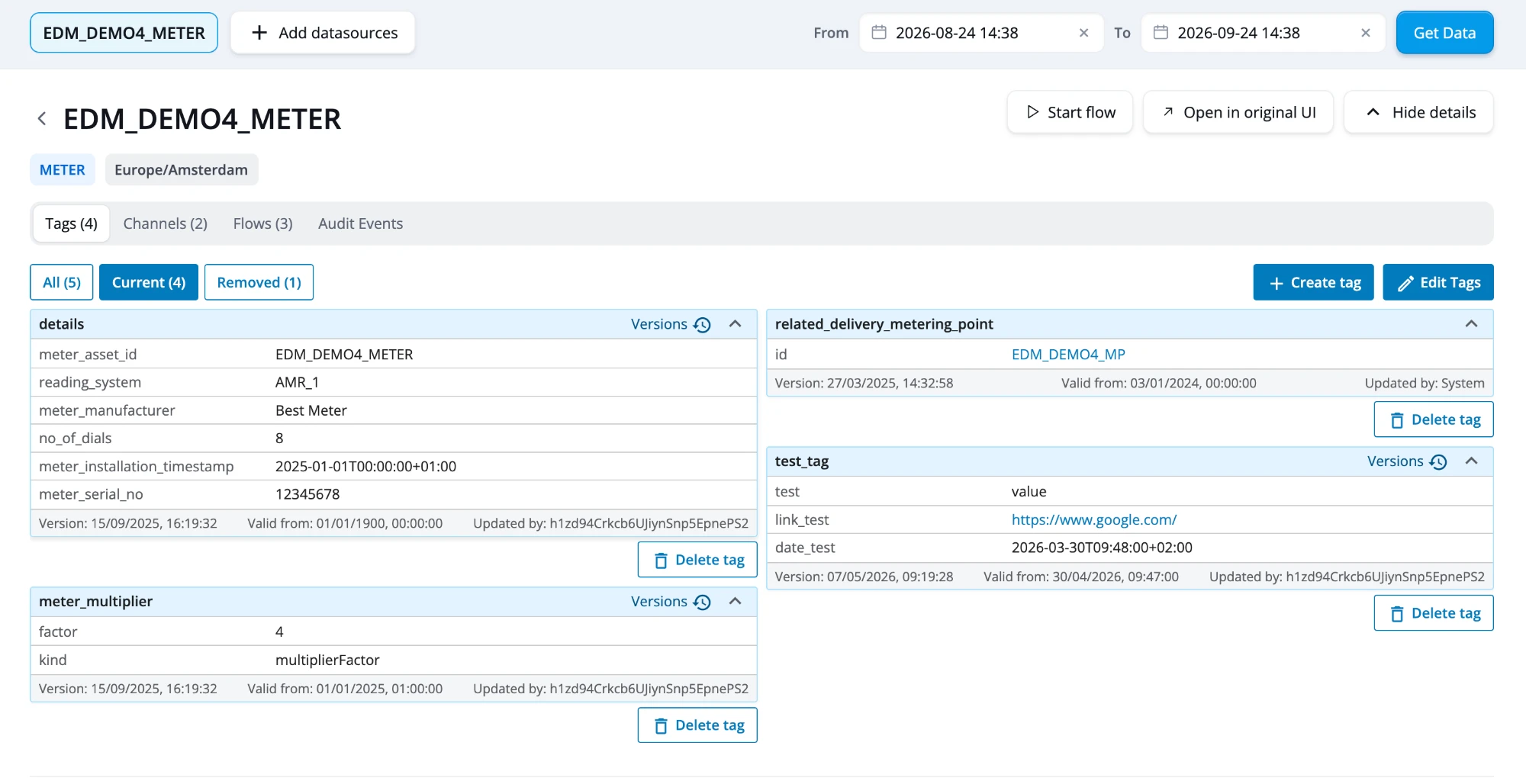Select the Tags (4) tab

pos(71,223)
